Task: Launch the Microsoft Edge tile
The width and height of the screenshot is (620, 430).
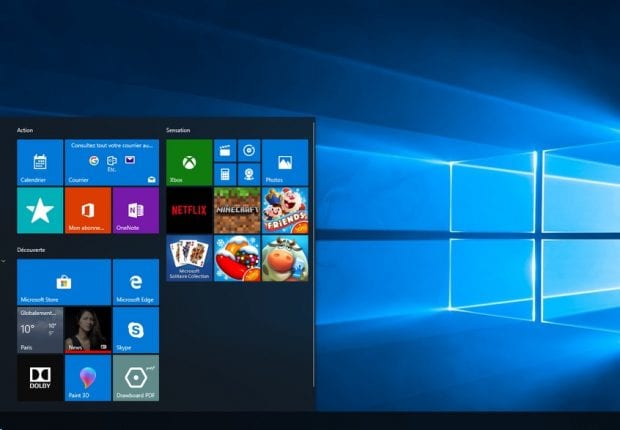Action: pos(136,282)
